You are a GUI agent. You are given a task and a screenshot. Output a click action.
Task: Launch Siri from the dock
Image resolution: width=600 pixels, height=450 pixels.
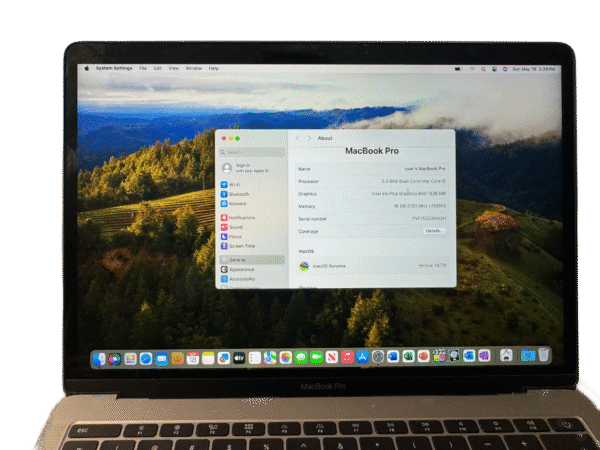[114, 359]
